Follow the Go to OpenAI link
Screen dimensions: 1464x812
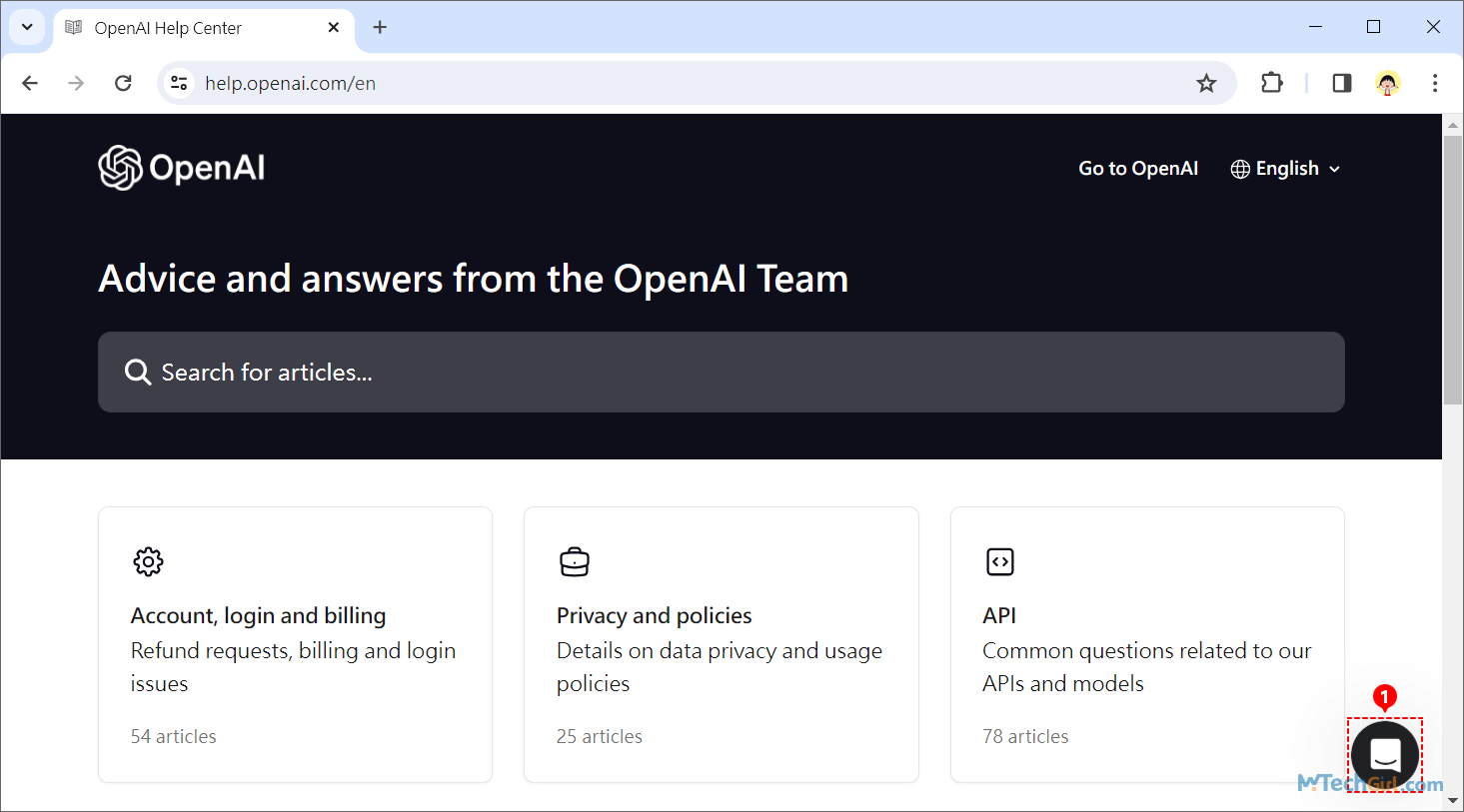1138,169
